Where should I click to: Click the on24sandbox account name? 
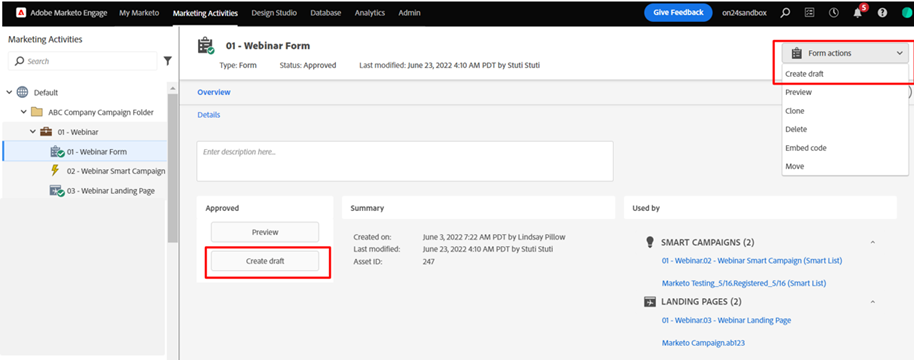[743, 13]
